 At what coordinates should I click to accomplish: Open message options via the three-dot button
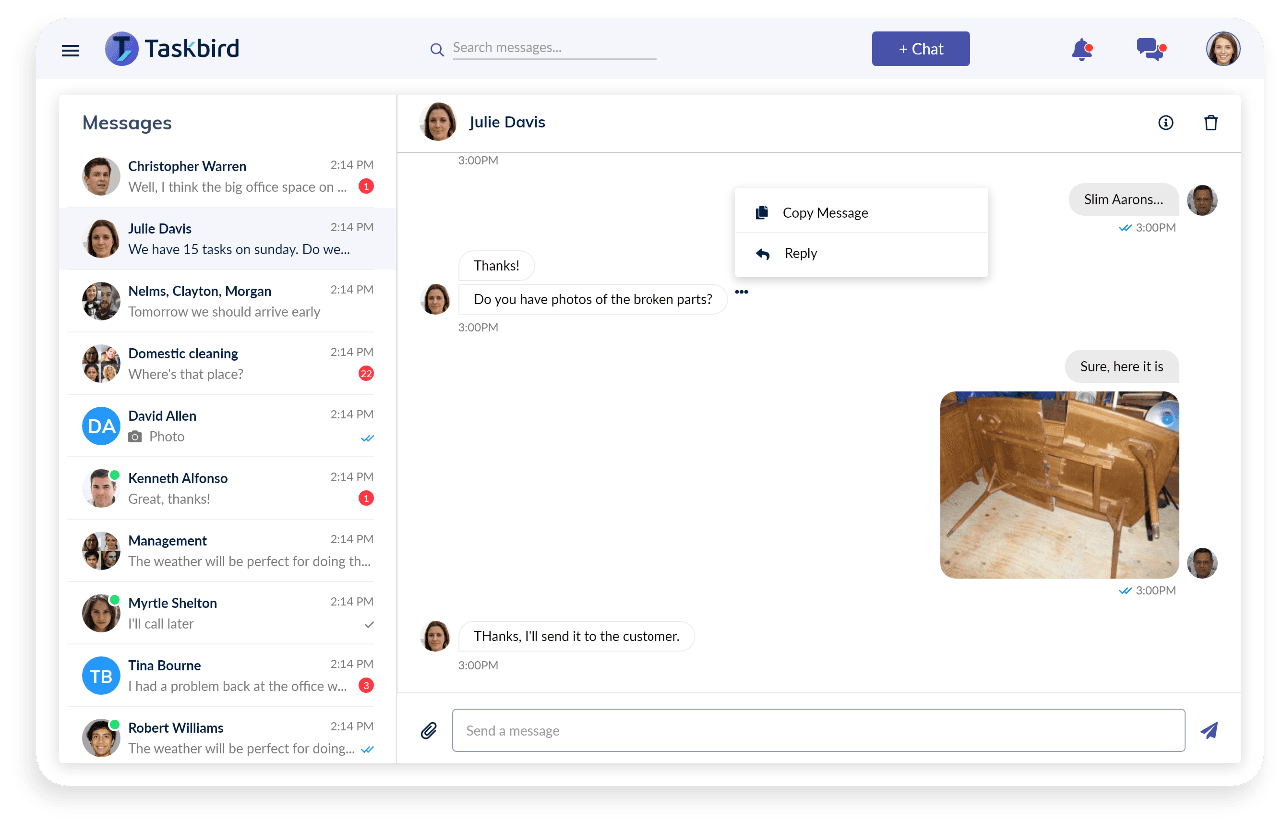coord(741,291)
